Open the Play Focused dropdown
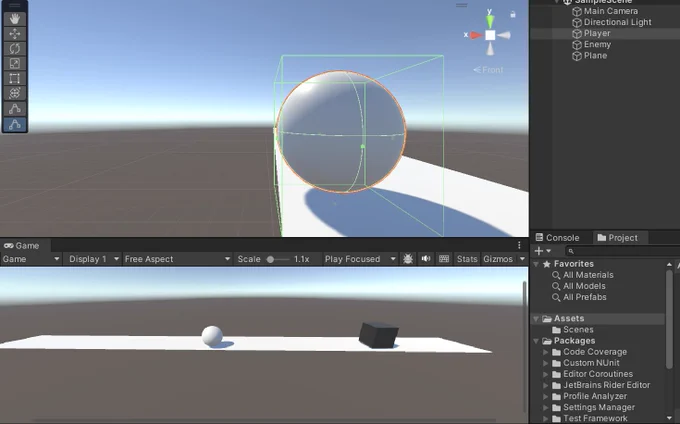Screen dimensions: 680x424 click(x=360, y=259)
